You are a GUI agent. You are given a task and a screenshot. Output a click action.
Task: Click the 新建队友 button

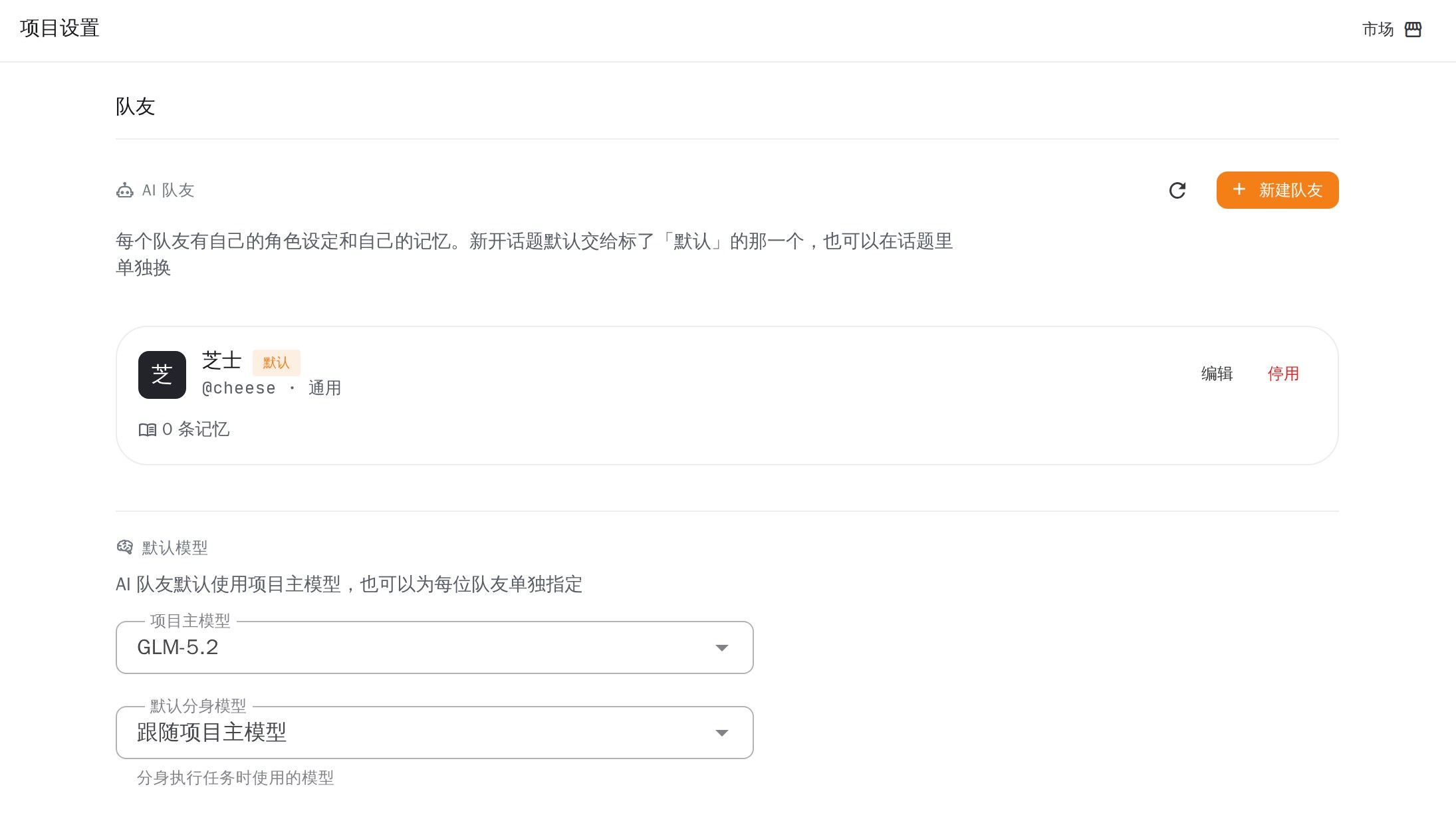pos(1277,190)
